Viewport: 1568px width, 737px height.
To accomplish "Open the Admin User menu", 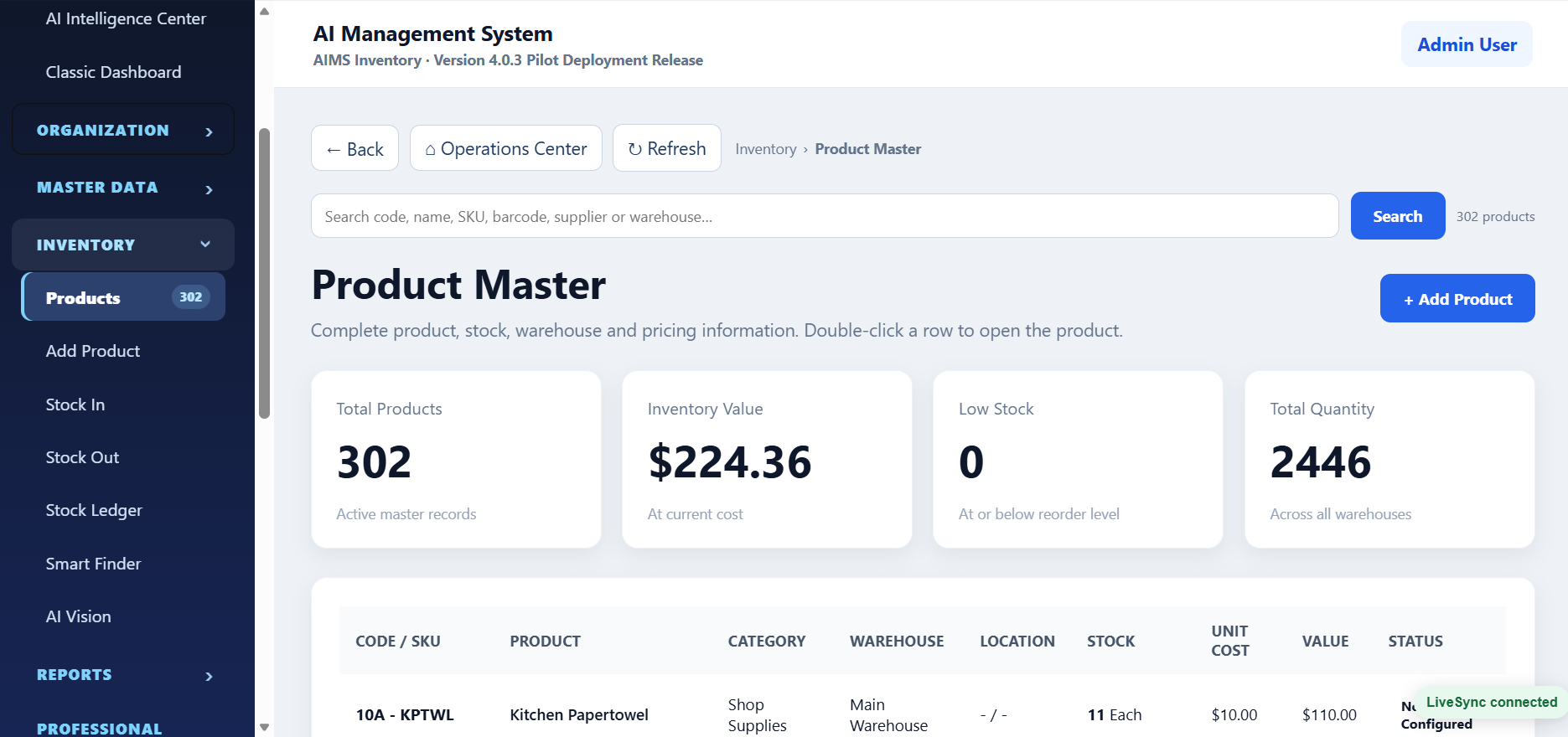I will tap(1467, 44).
